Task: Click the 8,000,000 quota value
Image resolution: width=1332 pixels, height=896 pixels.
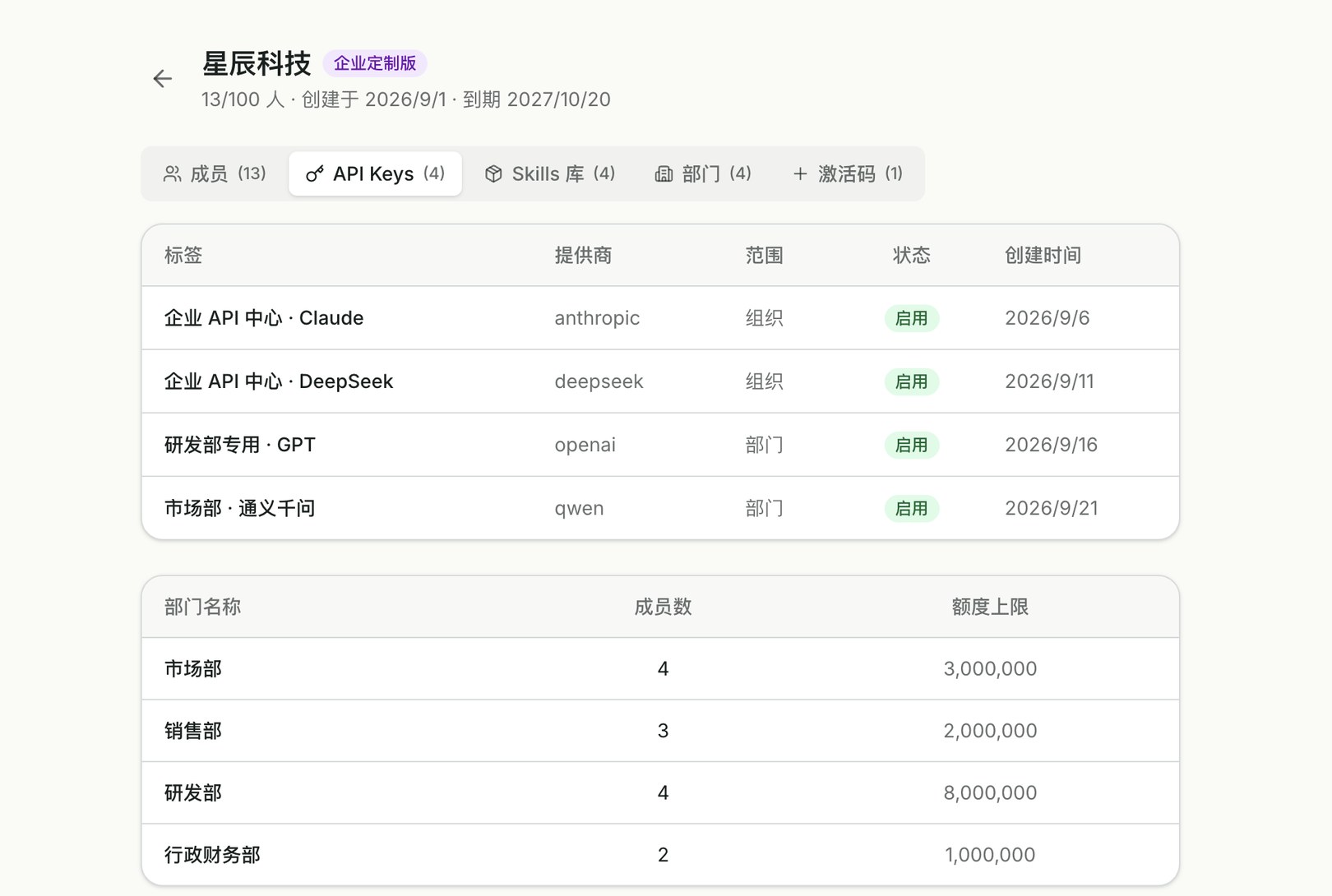Action: pos(990,793)
